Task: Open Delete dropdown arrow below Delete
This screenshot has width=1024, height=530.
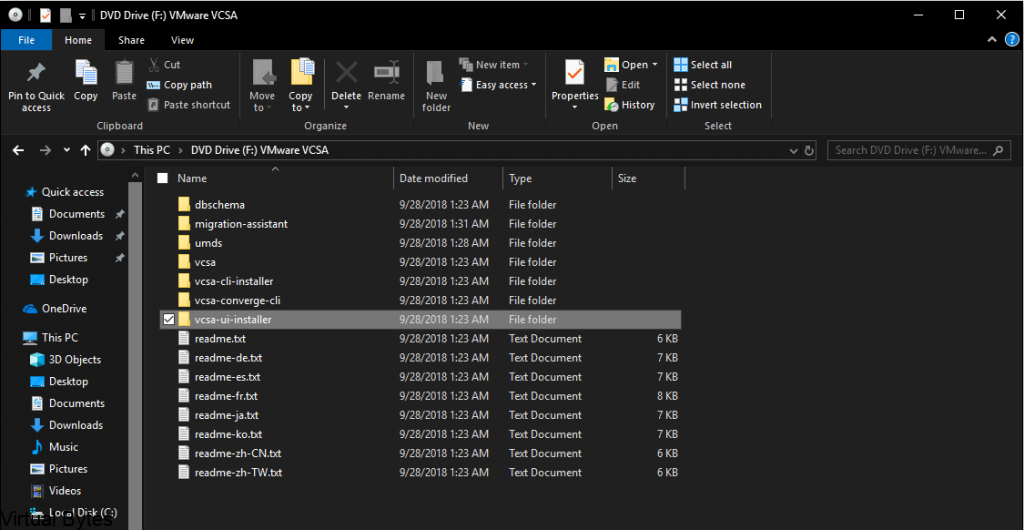Action: click(x=346, y=107)
